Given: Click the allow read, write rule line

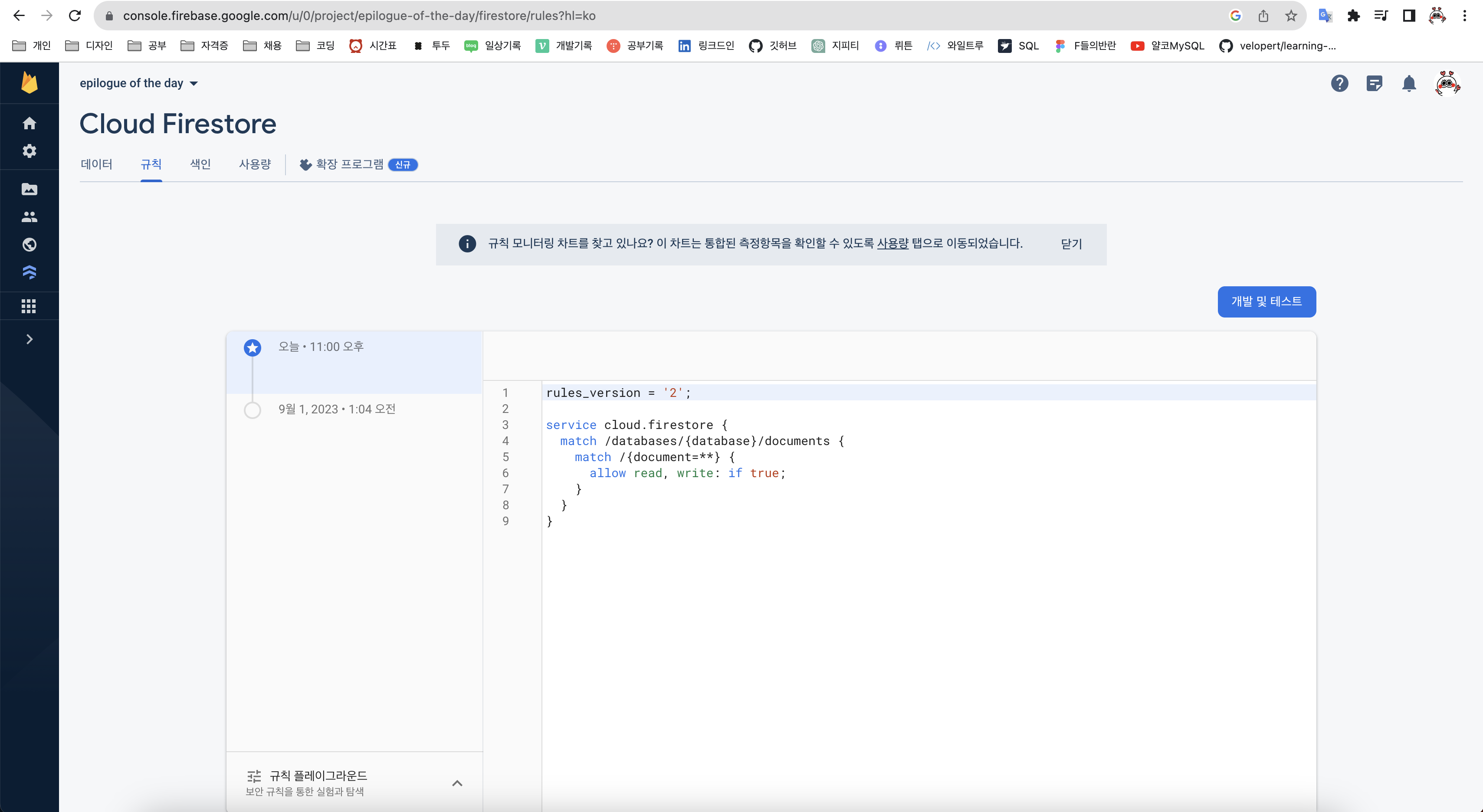Looking at the screenshot, I should point(687,473).
